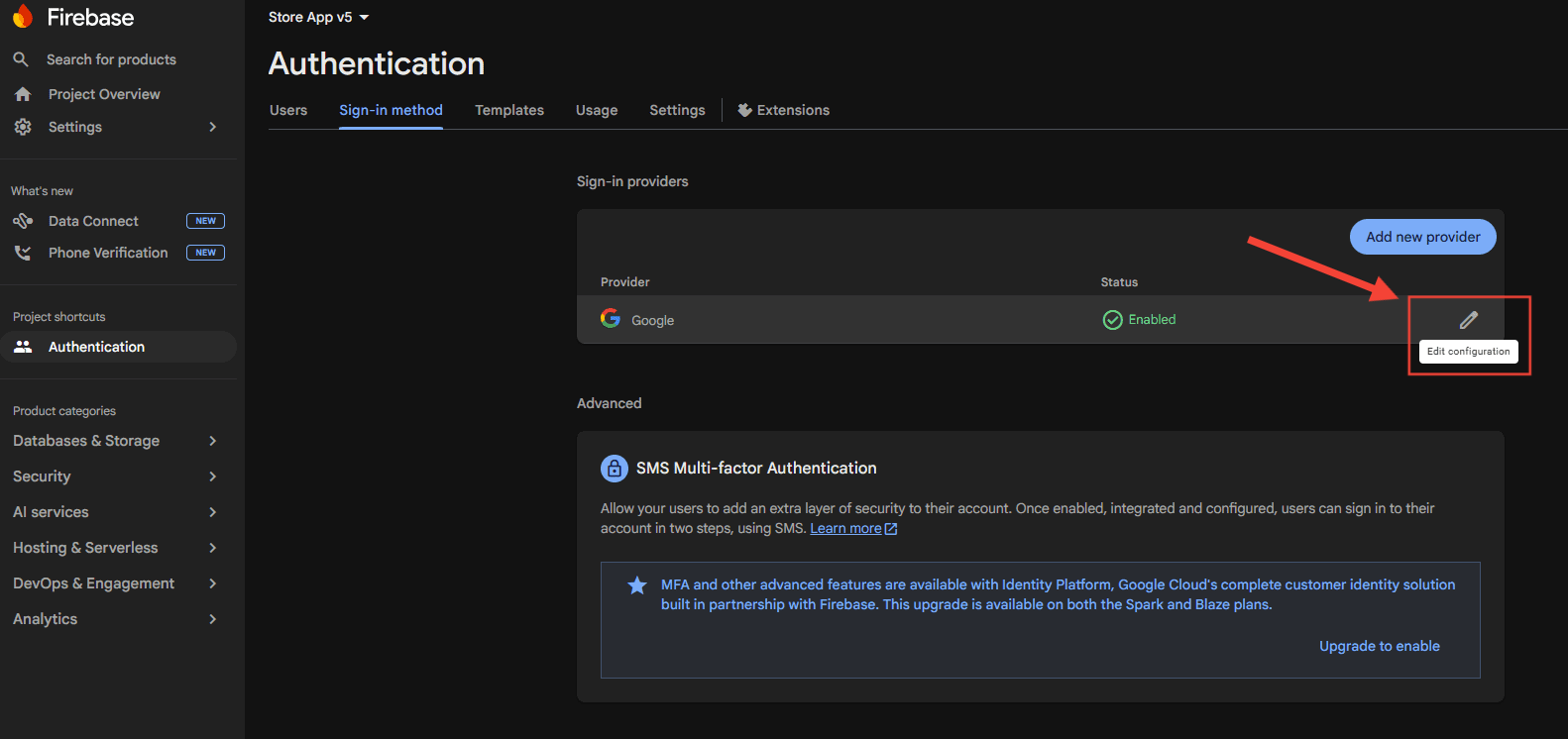Click the Phone Verification icon
1568x739 pixels.
coord(23,253)
